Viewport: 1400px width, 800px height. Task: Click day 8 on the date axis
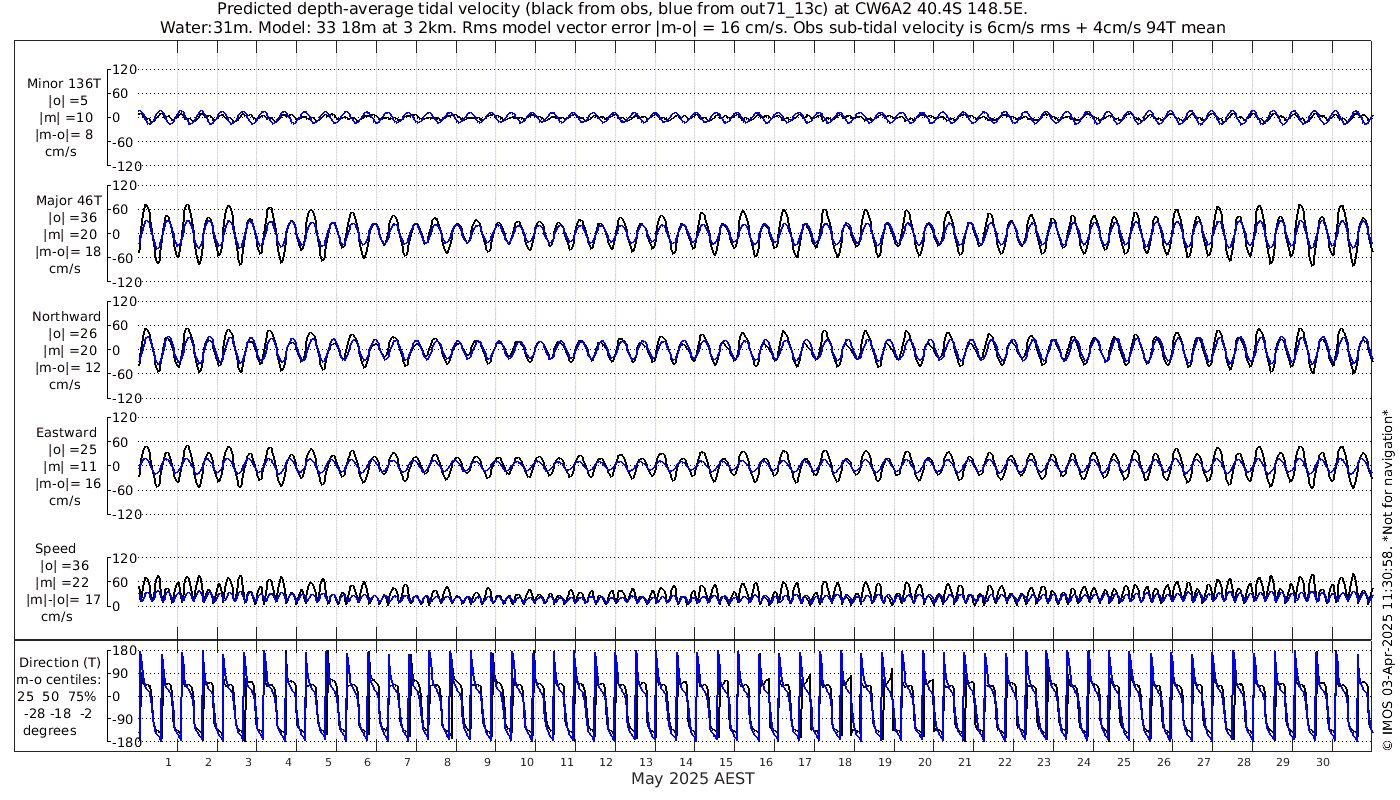point(447,762)
